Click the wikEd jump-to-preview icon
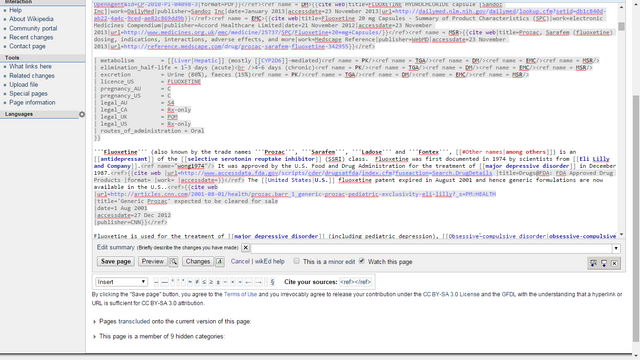 pyautogui.click(x=593, y=263)
